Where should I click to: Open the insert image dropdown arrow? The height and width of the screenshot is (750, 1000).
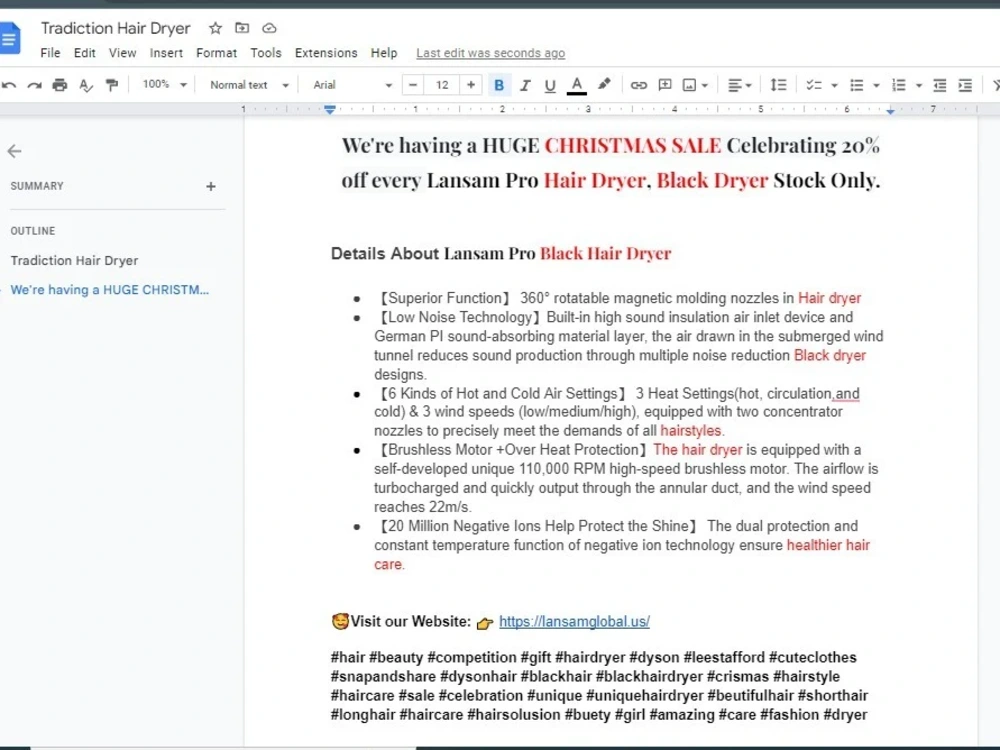click(705, 85)
